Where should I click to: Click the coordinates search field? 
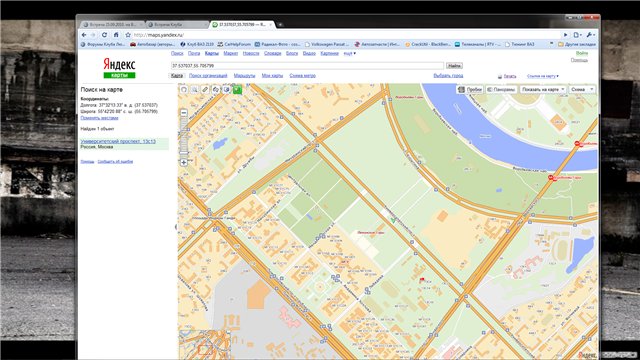click(x=307, y=66)
